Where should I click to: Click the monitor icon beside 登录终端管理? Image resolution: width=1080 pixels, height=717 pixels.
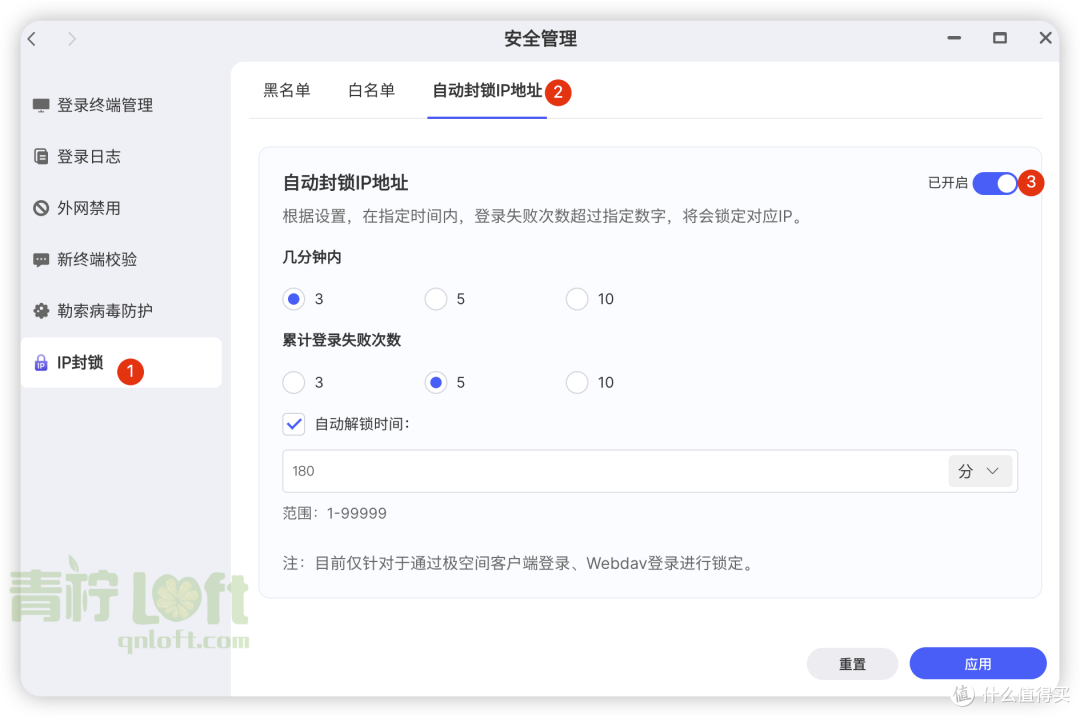[x=41, y=105]
